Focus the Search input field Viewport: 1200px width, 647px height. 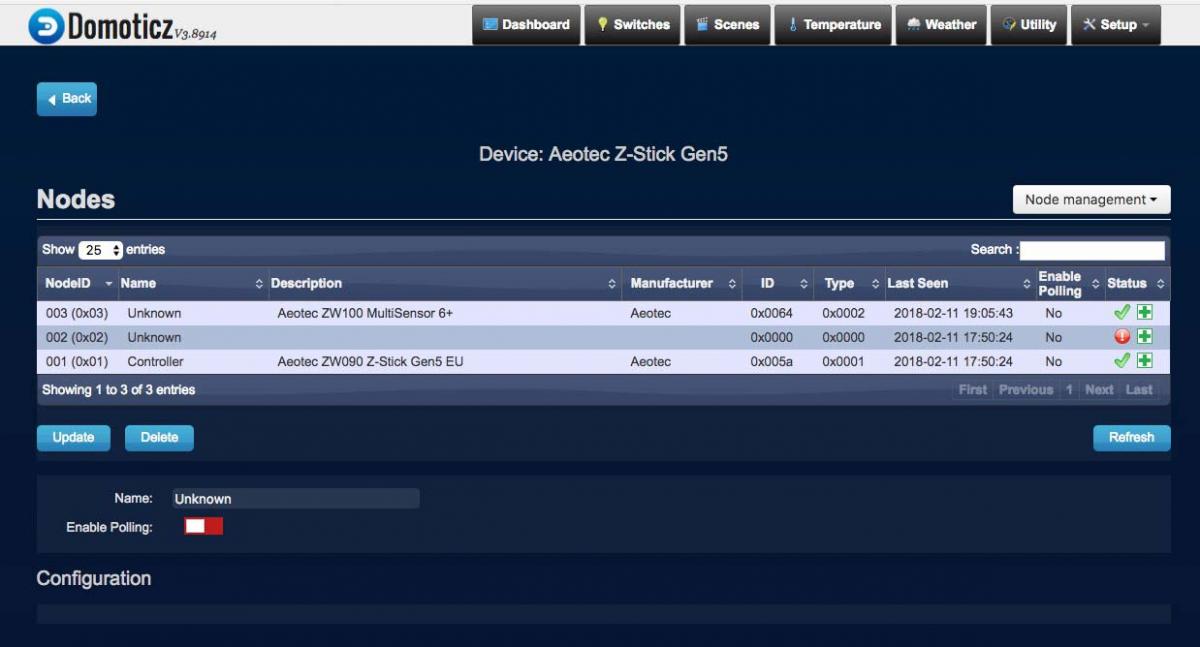tap(1092, 250)
